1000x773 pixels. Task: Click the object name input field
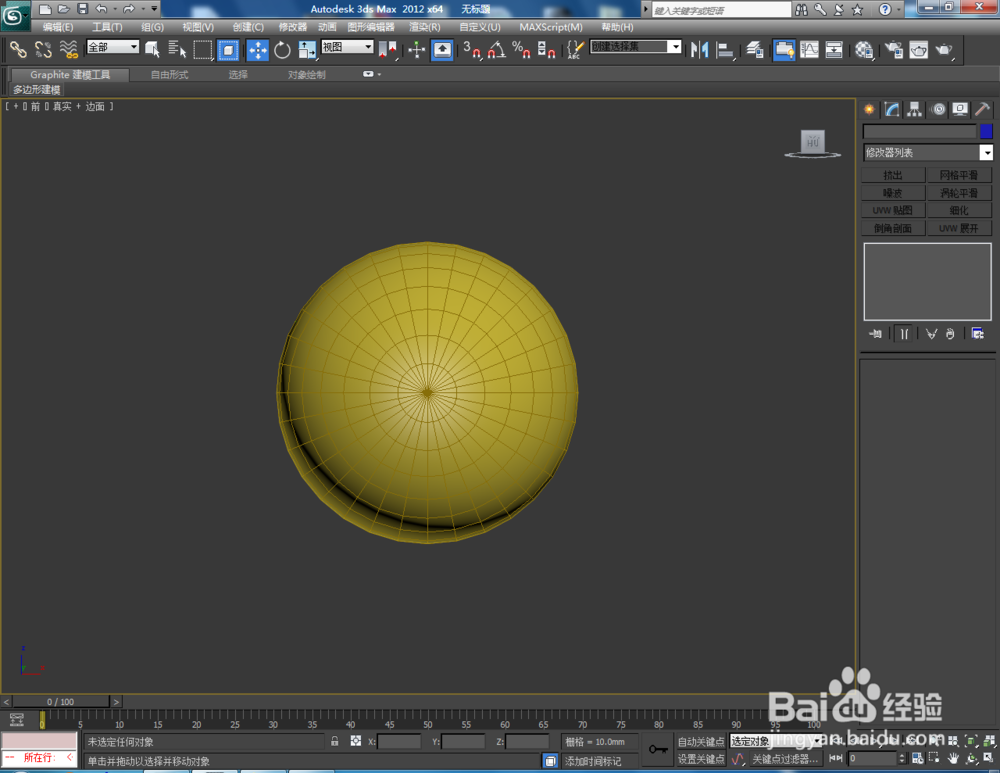tap(920, 131)
